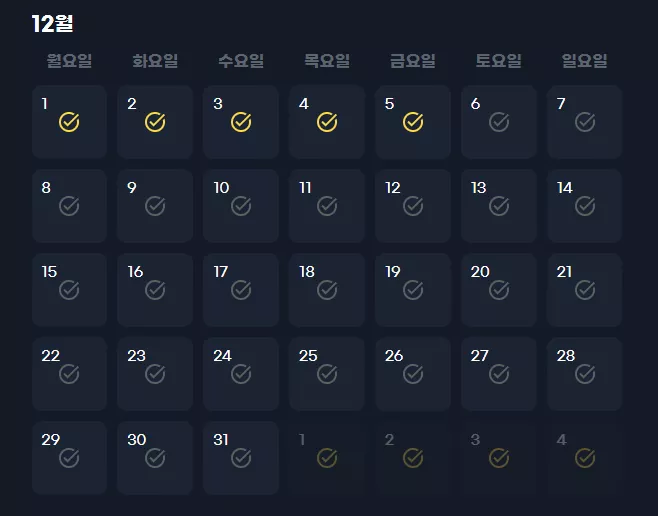658x516 pixels.
Task: Click the yellow checkmark icon on day 1
Action: coord(69,122)
